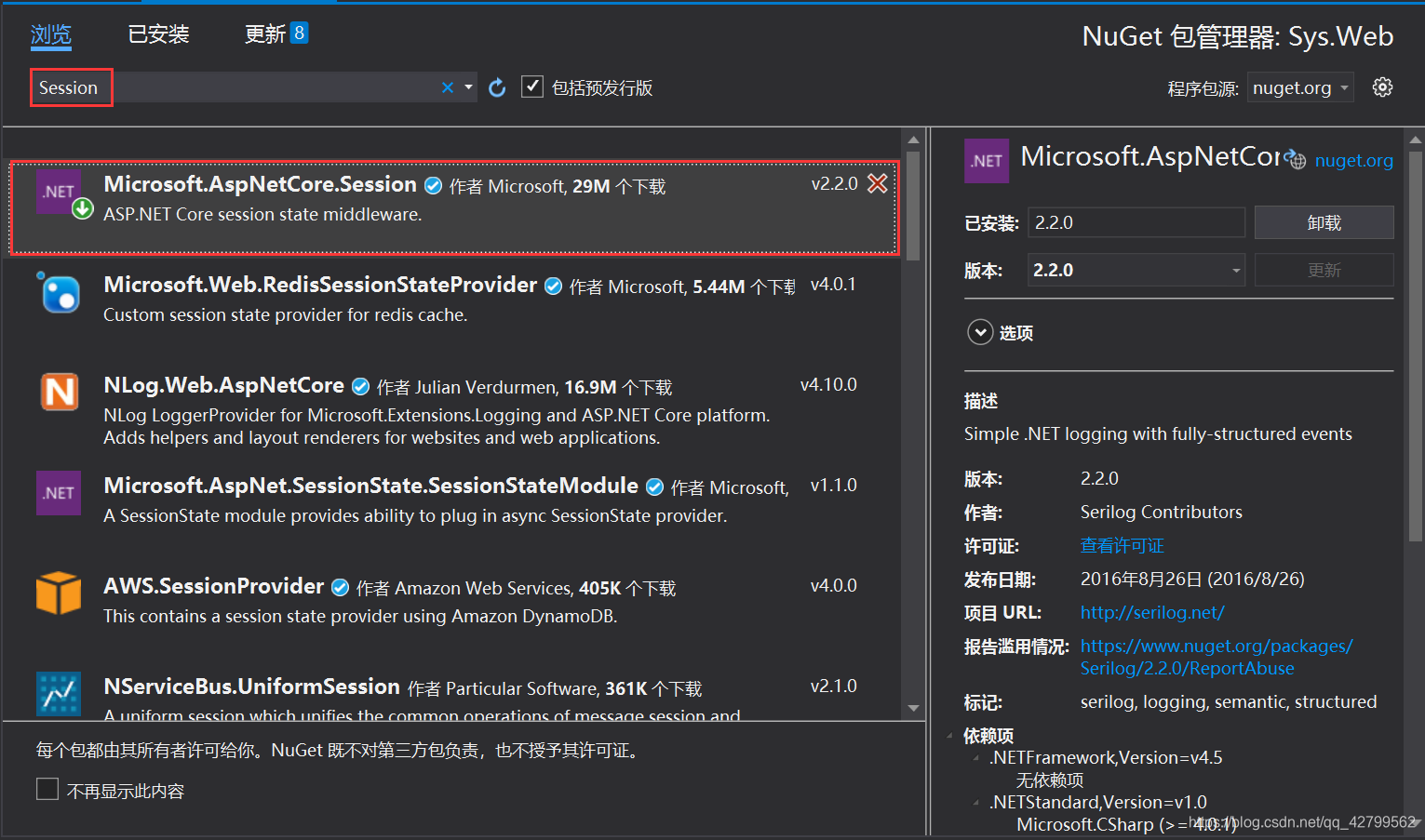Click verified badge next to AWS.SessionProvider
The height and width of the screenshot is (840, 1425).
pyautogui.click(x=340, y=588)
